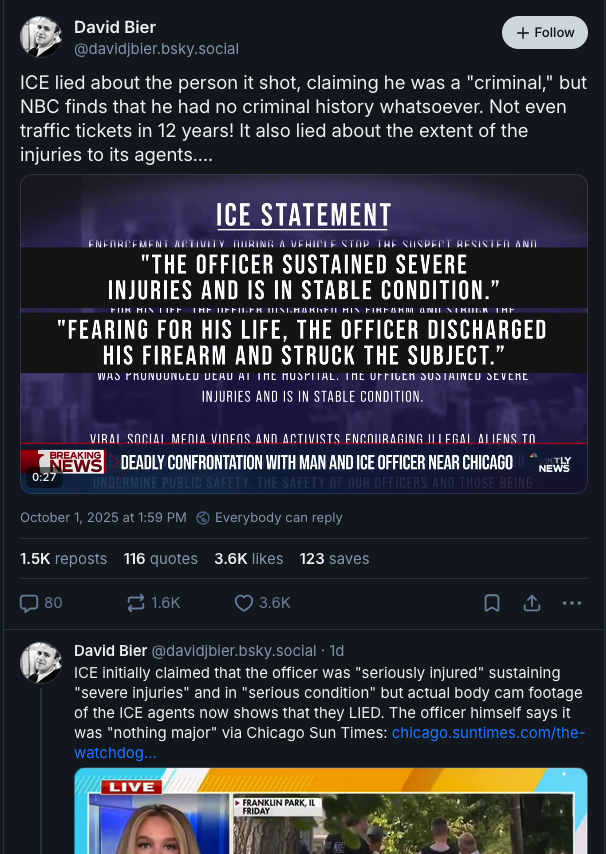Play the ICE Statement video

pos(304,334)
